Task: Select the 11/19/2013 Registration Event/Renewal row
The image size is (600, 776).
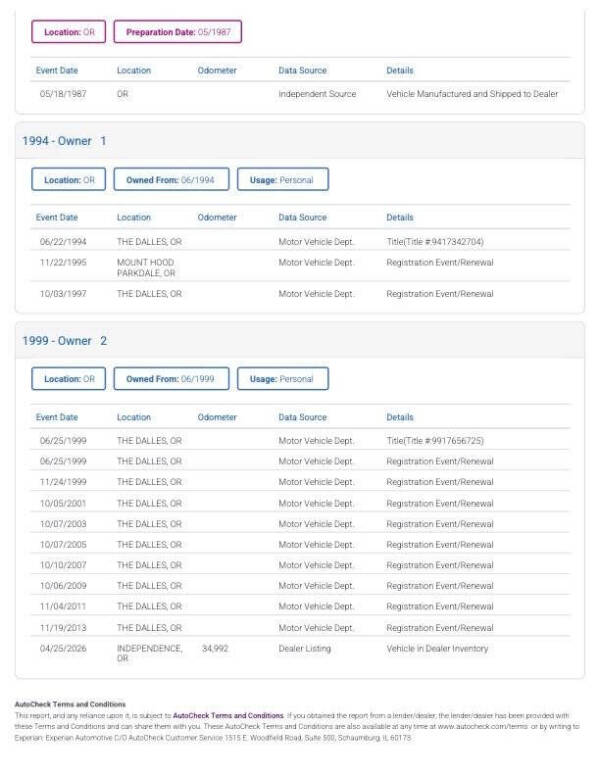Action: 300,628
